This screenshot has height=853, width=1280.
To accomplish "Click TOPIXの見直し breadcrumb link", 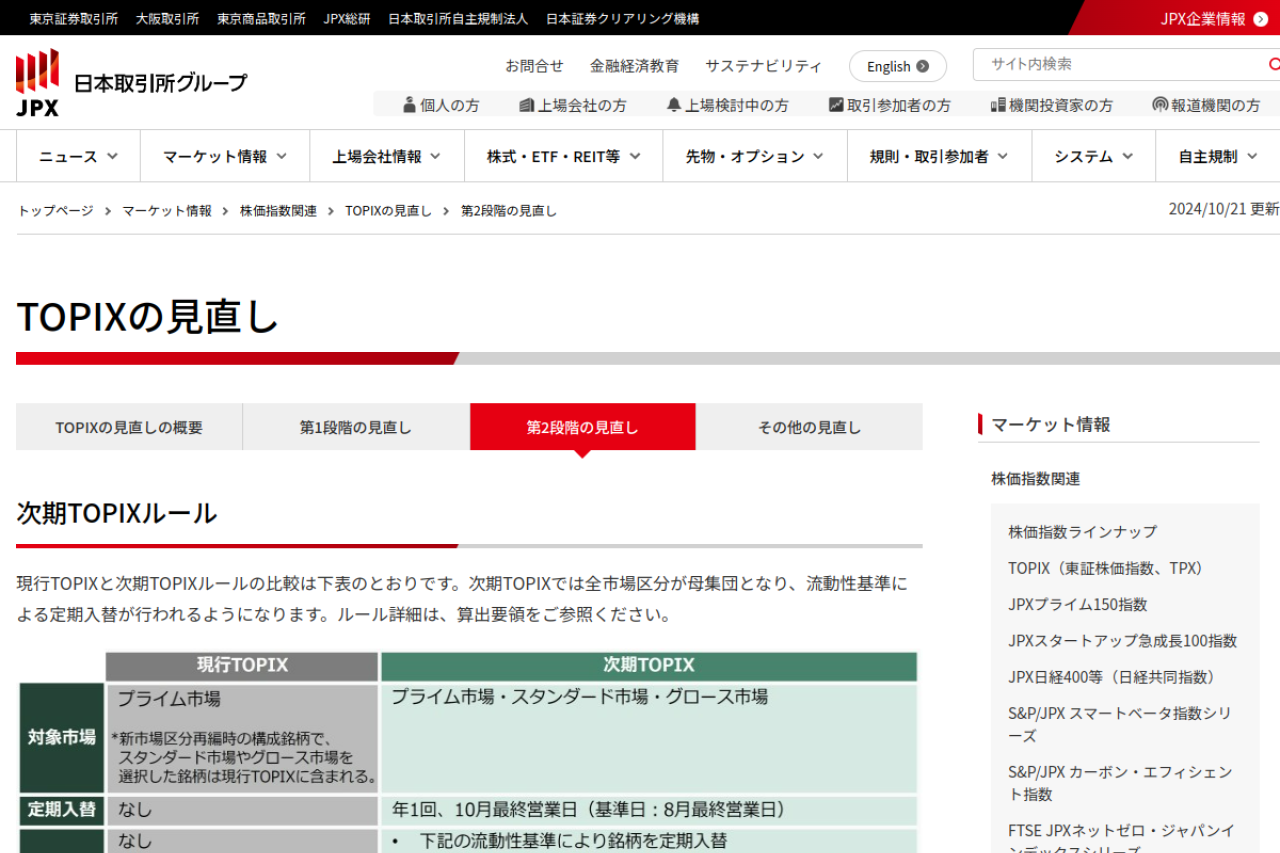I will point(389,211).
